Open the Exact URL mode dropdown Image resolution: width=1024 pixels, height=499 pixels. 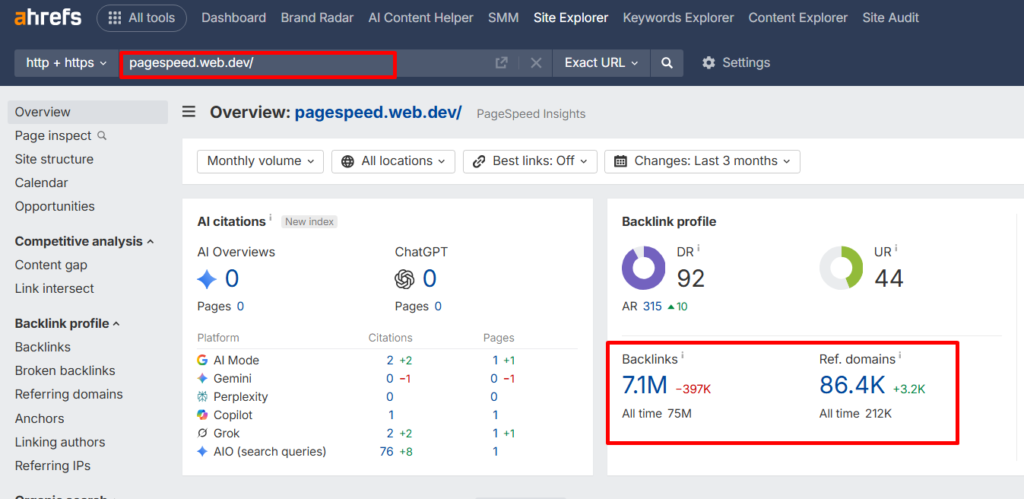point(601,63)
